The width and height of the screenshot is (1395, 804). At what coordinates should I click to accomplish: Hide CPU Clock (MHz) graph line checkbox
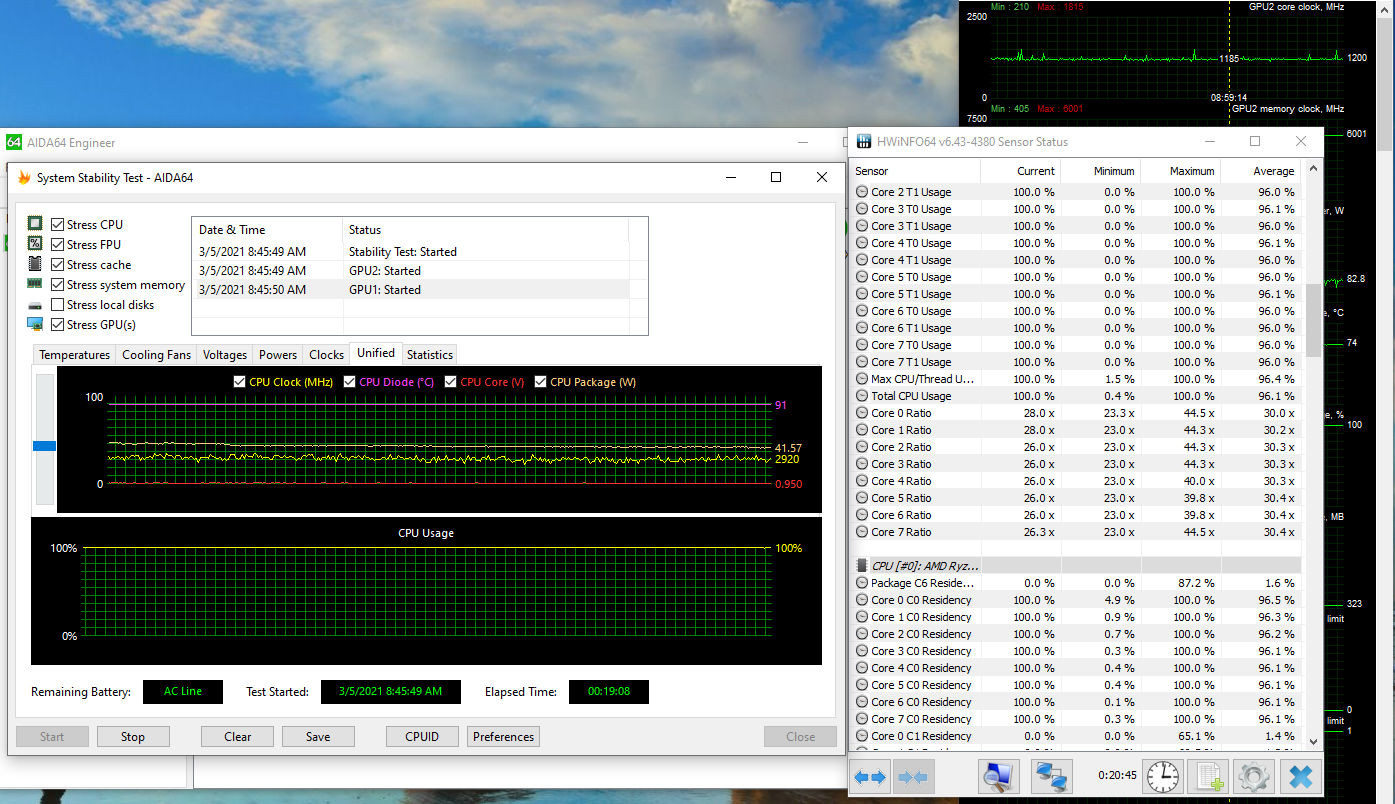(x=239, y=382)
